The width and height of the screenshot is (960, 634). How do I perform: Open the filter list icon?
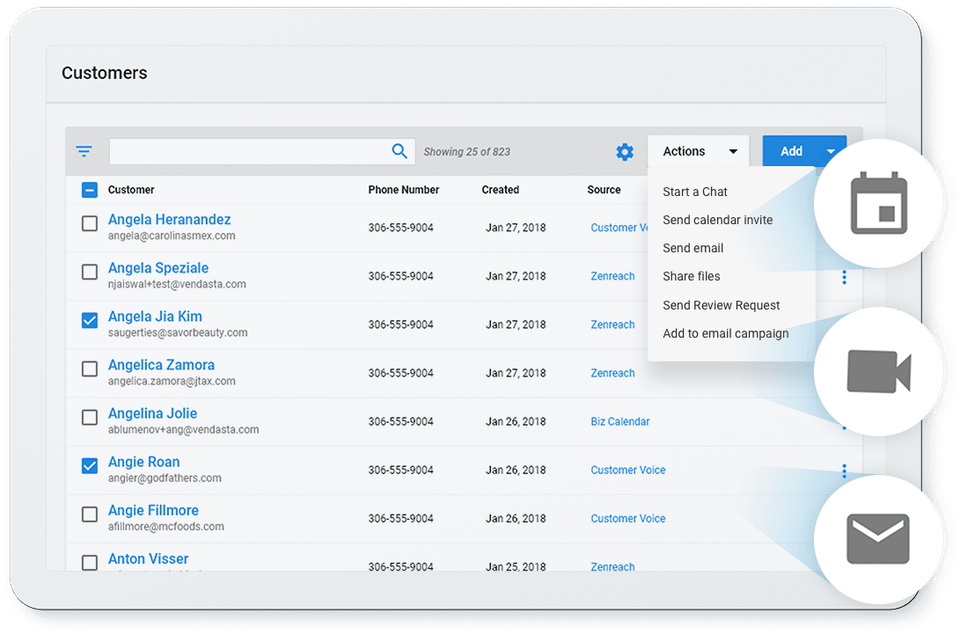[84, 151]
